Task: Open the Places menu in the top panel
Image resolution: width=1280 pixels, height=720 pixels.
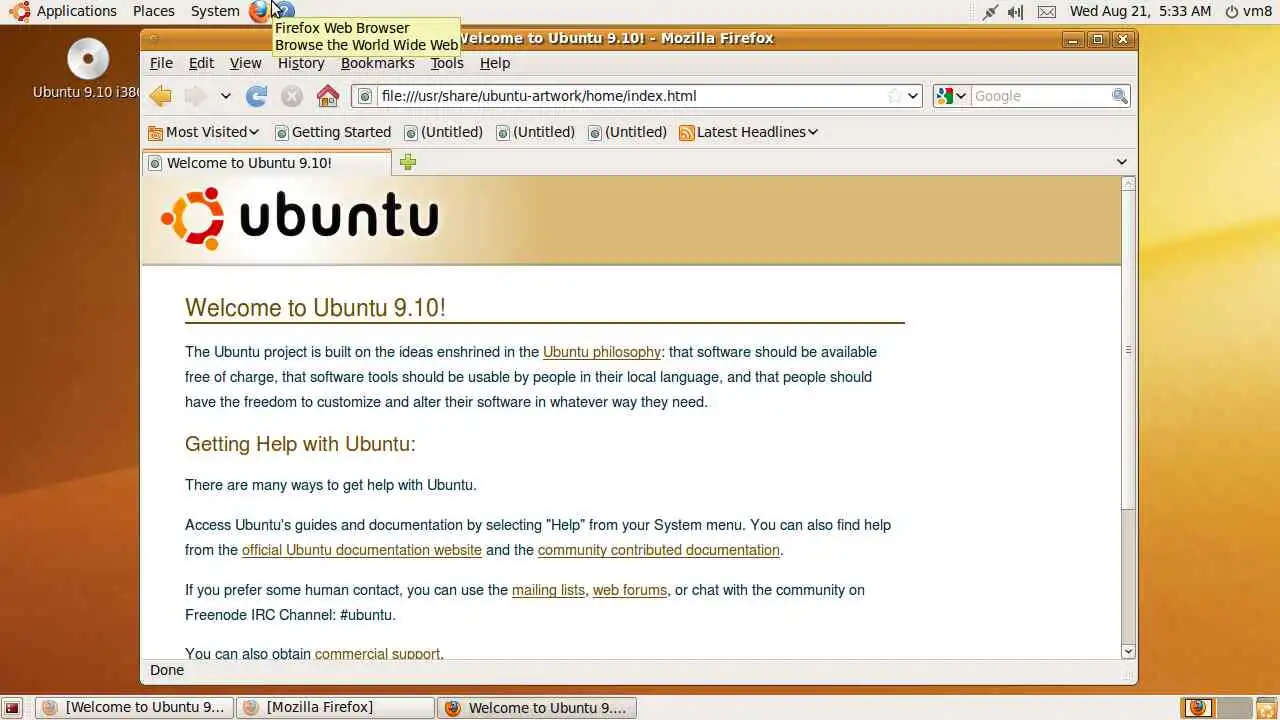Action: (154, 11)
